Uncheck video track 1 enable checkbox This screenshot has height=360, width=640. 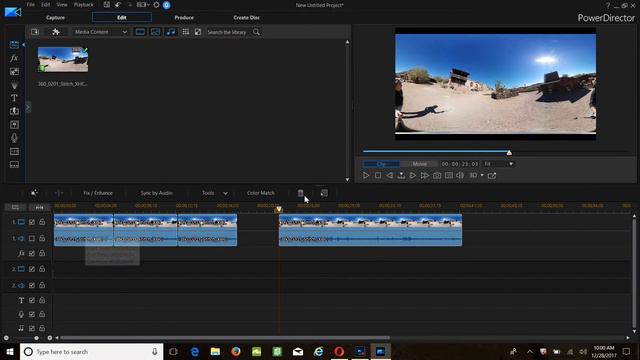click(32, 222)
